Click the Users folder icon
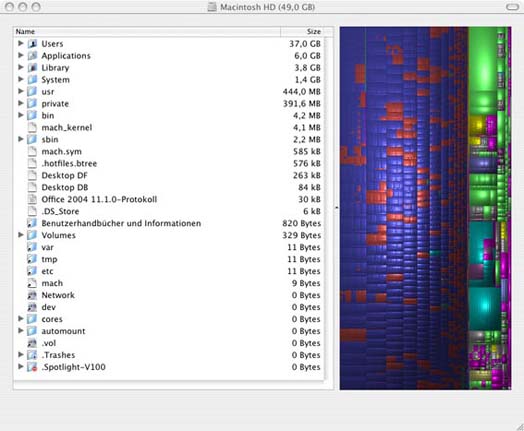 32,43
